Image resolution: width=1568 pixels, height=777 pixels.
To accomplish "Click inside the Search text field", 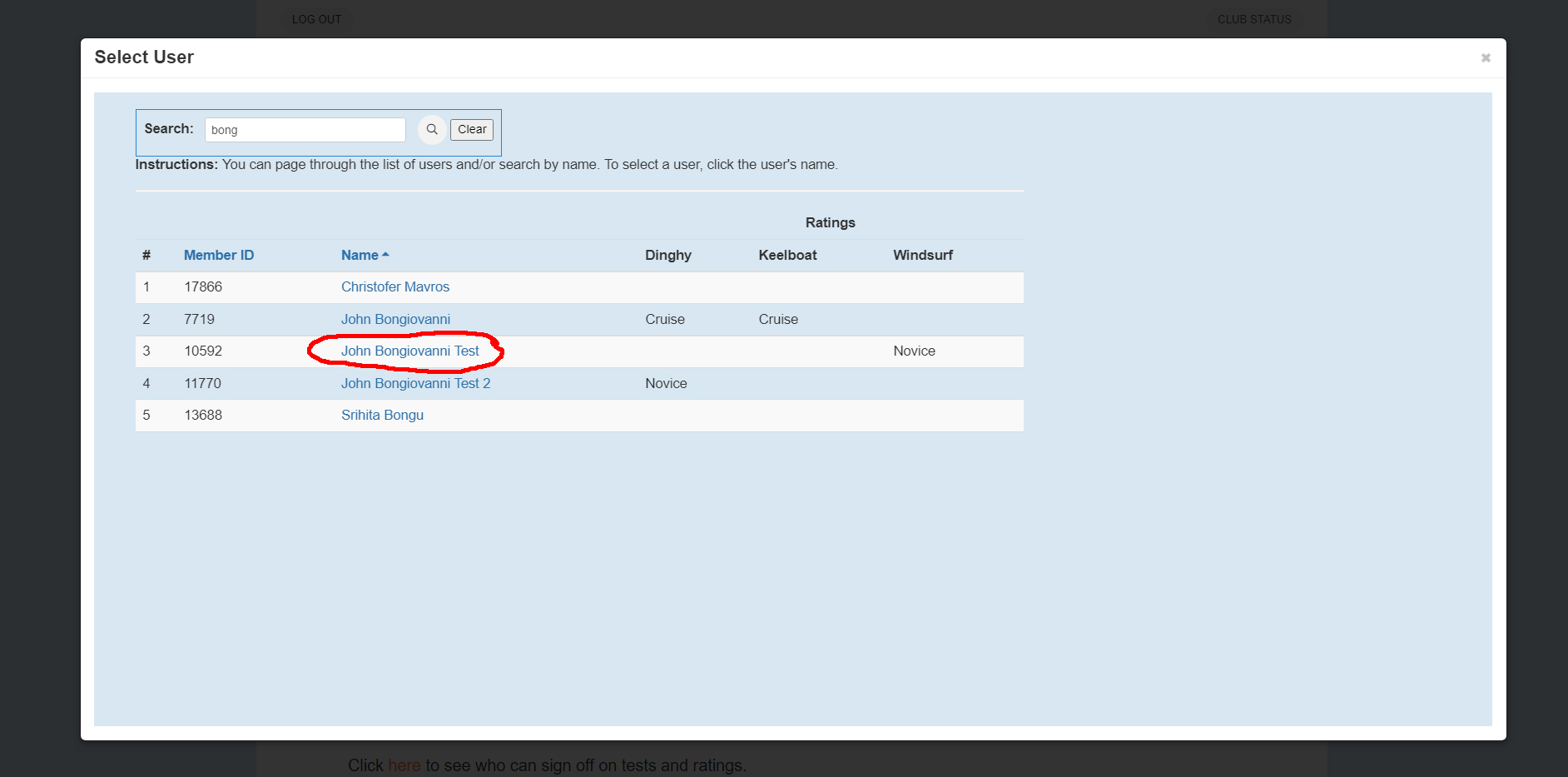I will tap(305, 130).
